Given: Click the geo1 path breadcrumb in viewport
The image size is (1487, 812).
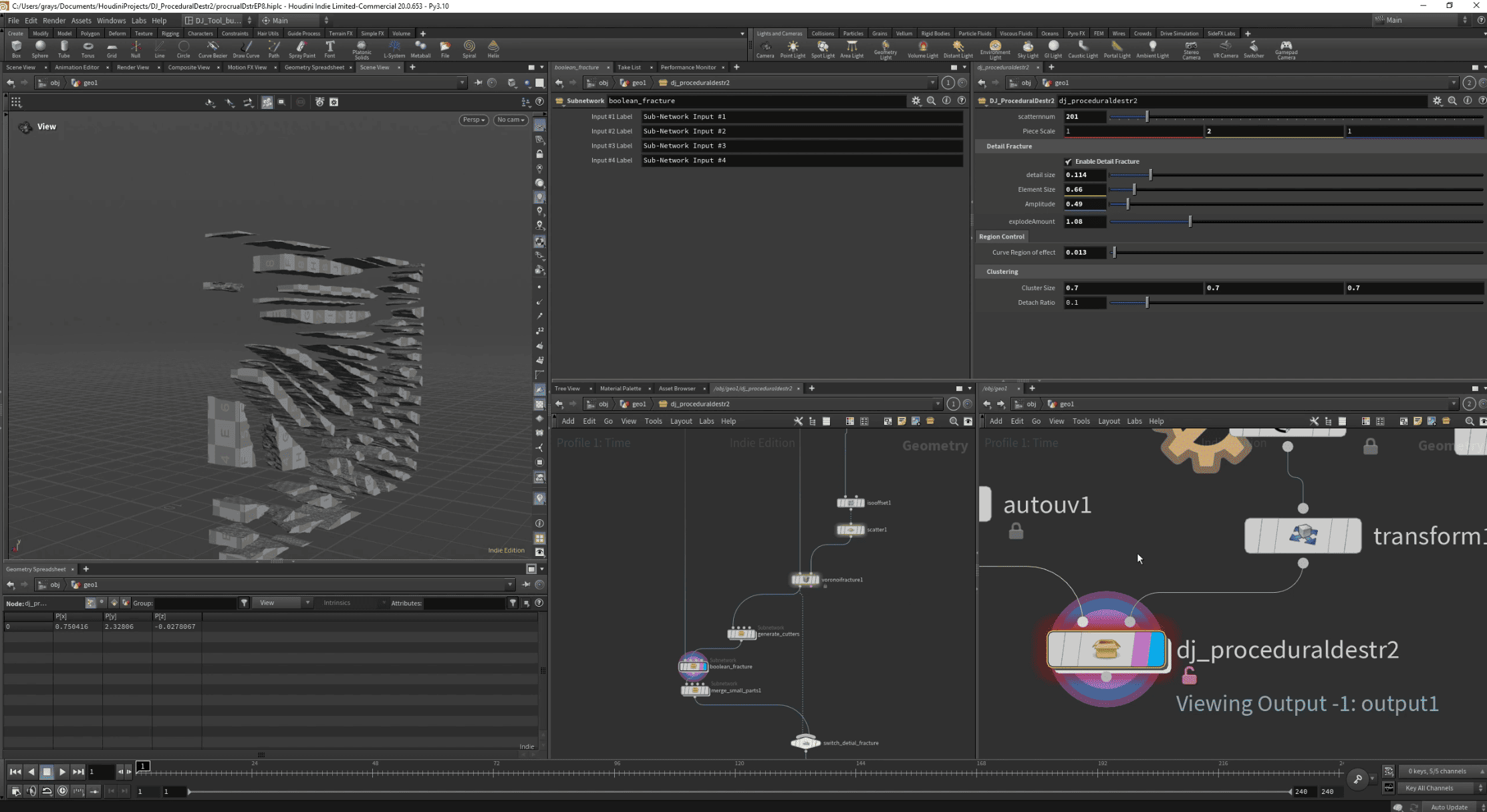Looking at the screenshot, I should [84, 83].
